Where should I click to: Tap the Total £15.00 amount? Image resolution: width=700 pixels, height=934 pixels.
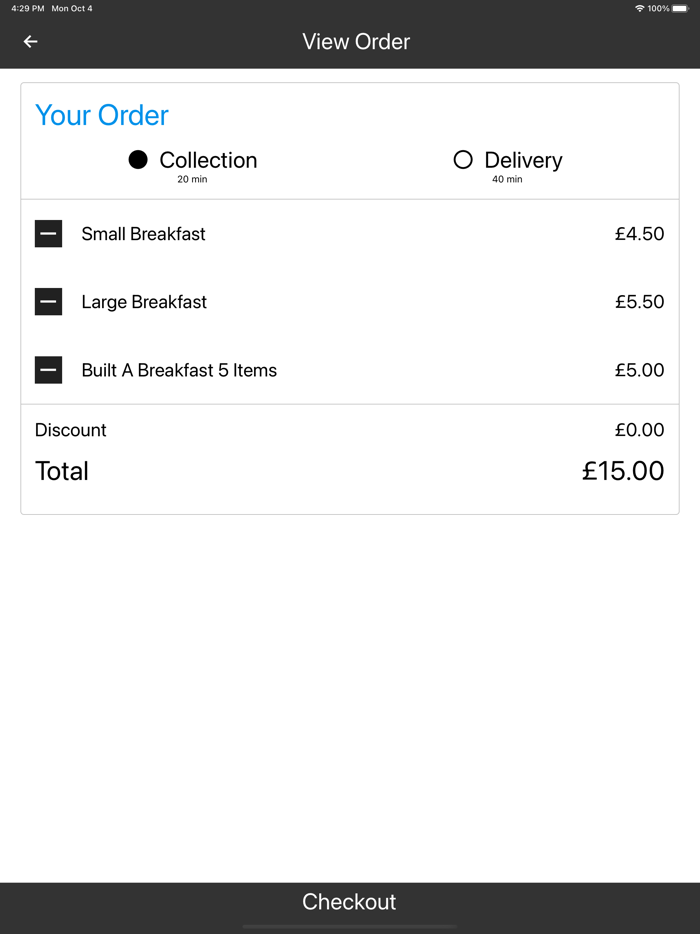(x=623, y=470)
